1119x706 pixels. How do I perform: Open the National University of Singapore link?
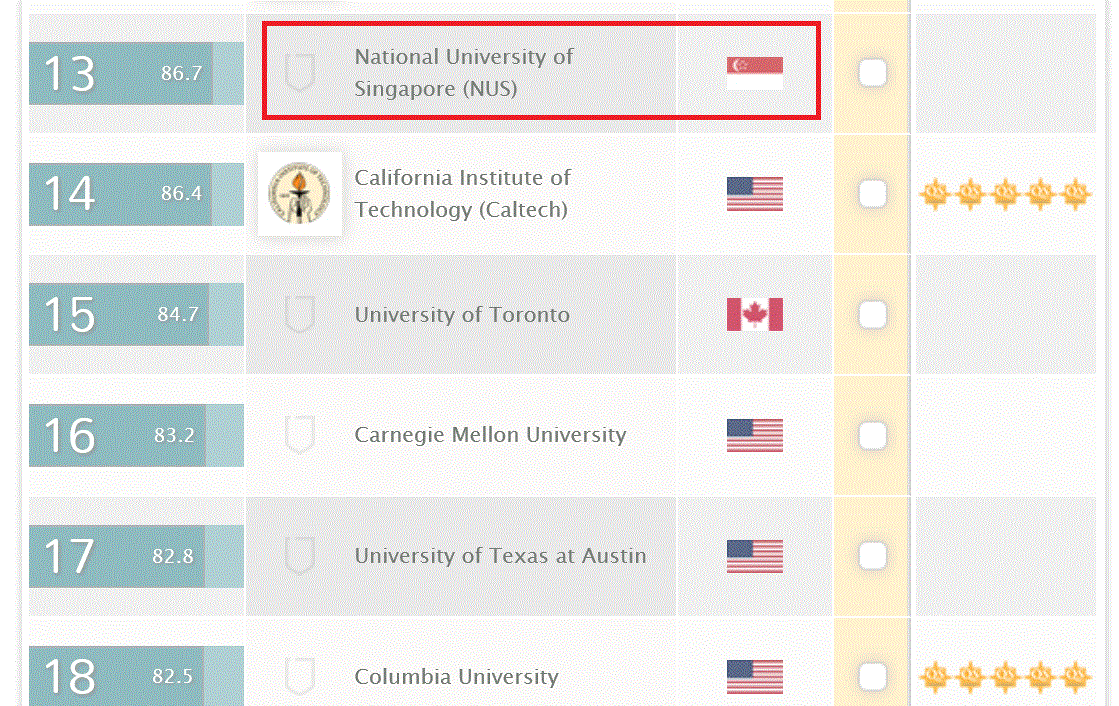pyautogui.click(x=463, y=71)
